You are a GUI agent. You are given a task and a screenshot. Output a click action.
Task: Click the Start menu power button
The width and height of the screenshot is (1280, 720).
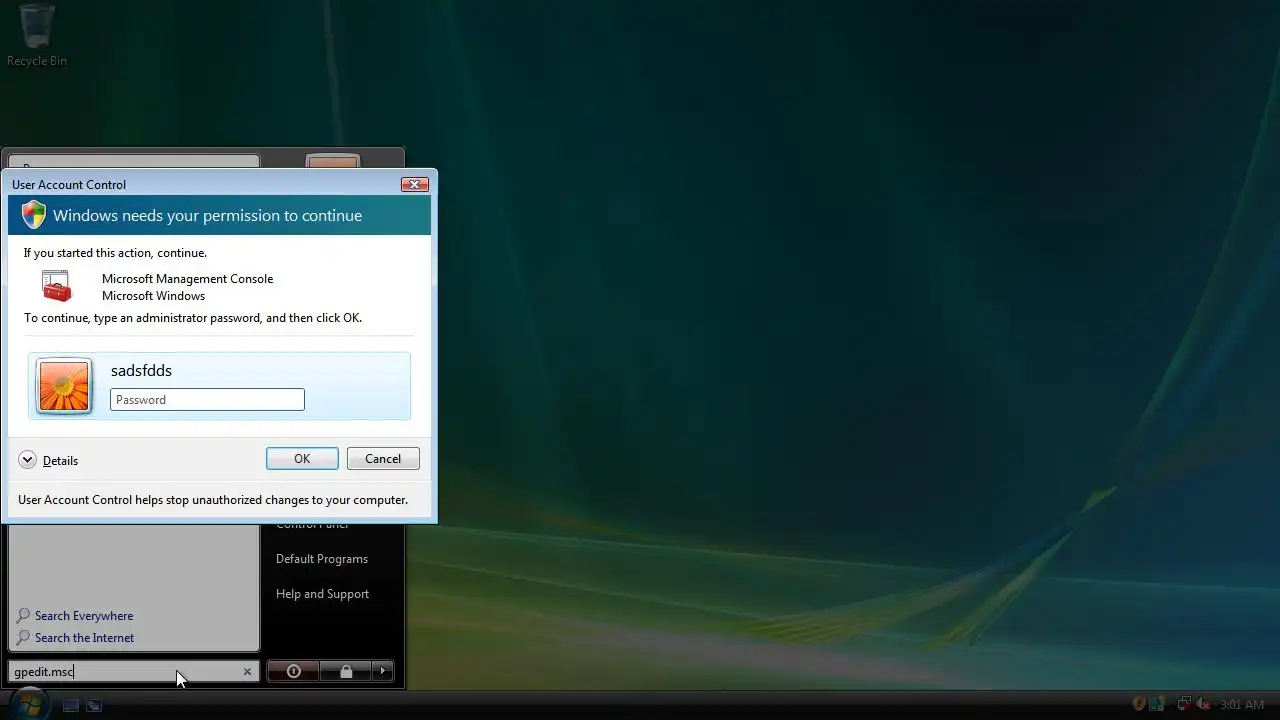[x=294, y=671]
